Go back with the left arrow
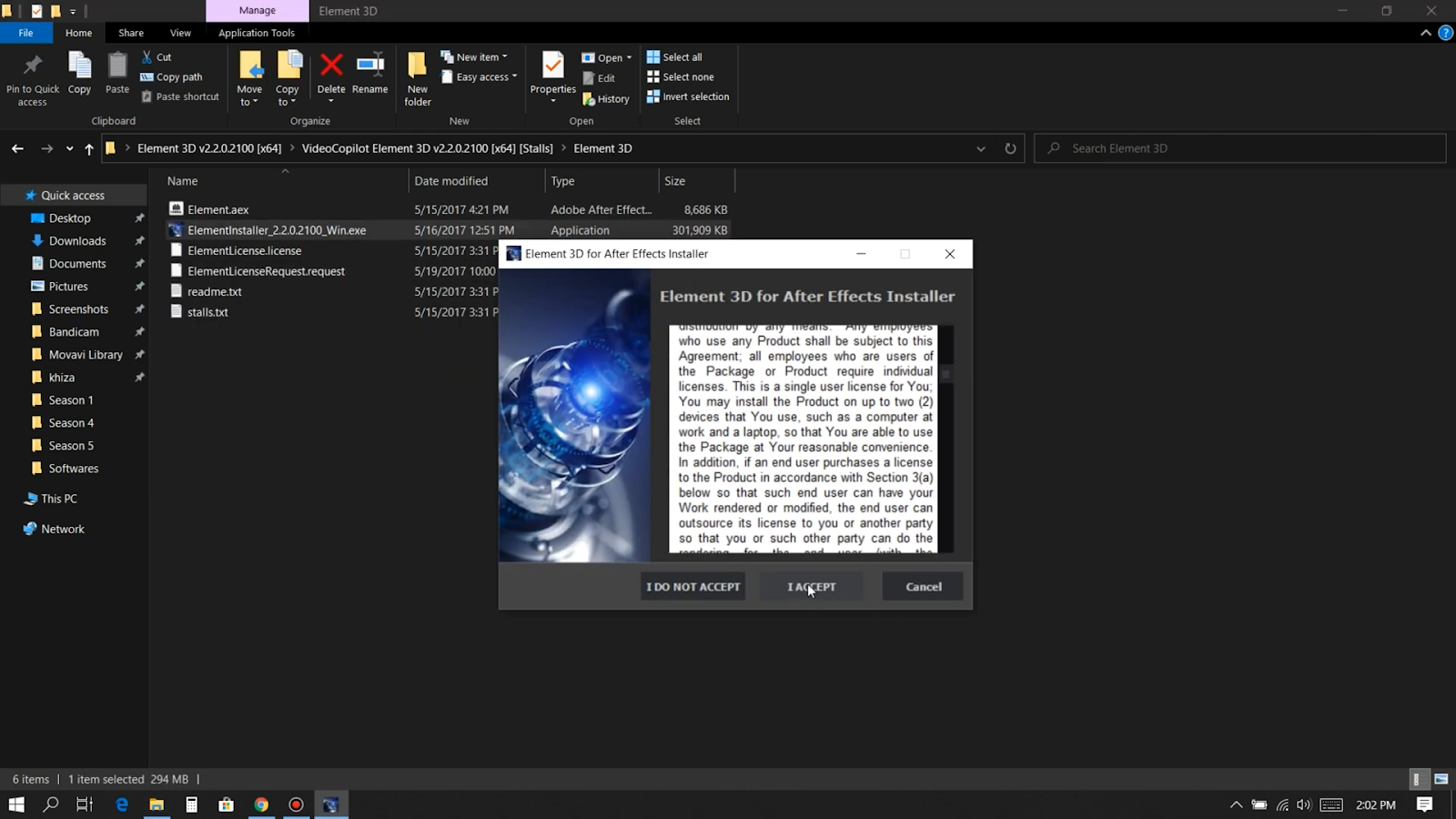This screenshot has width=1456, height=819. pos(17,148)
